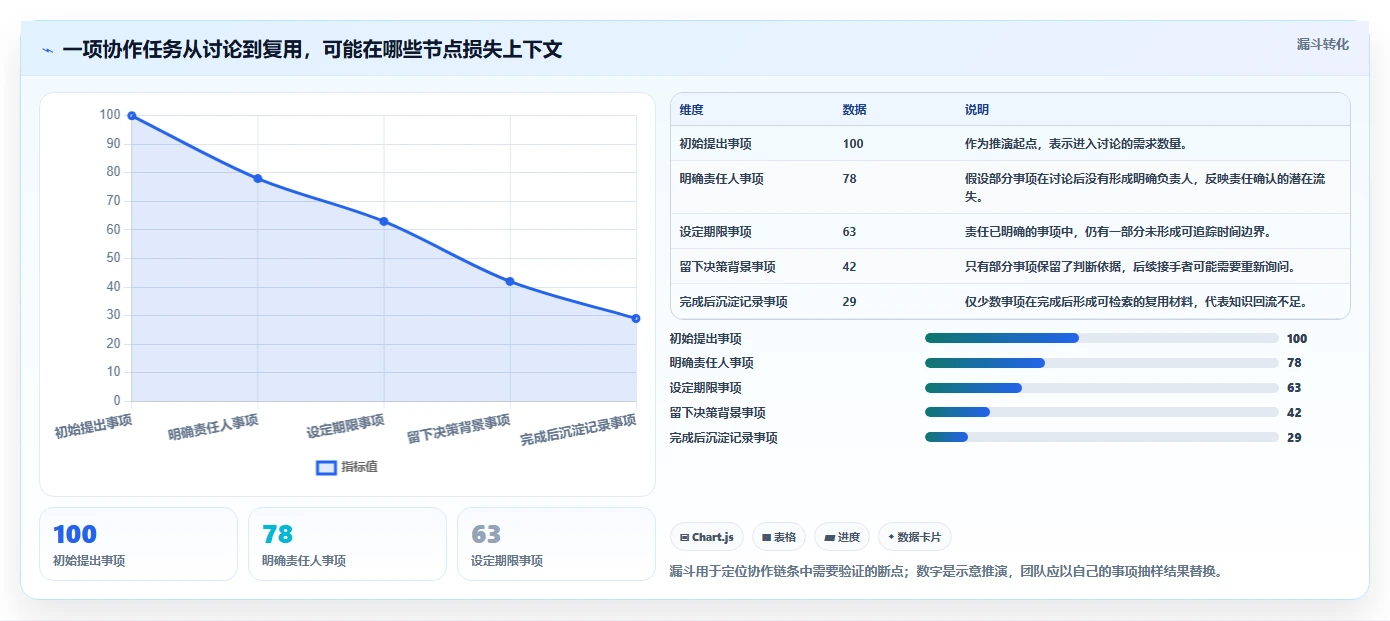Click the footnote text about 漏斗
This screenshot has height=621, width=1390.
(x=946, y=572)
